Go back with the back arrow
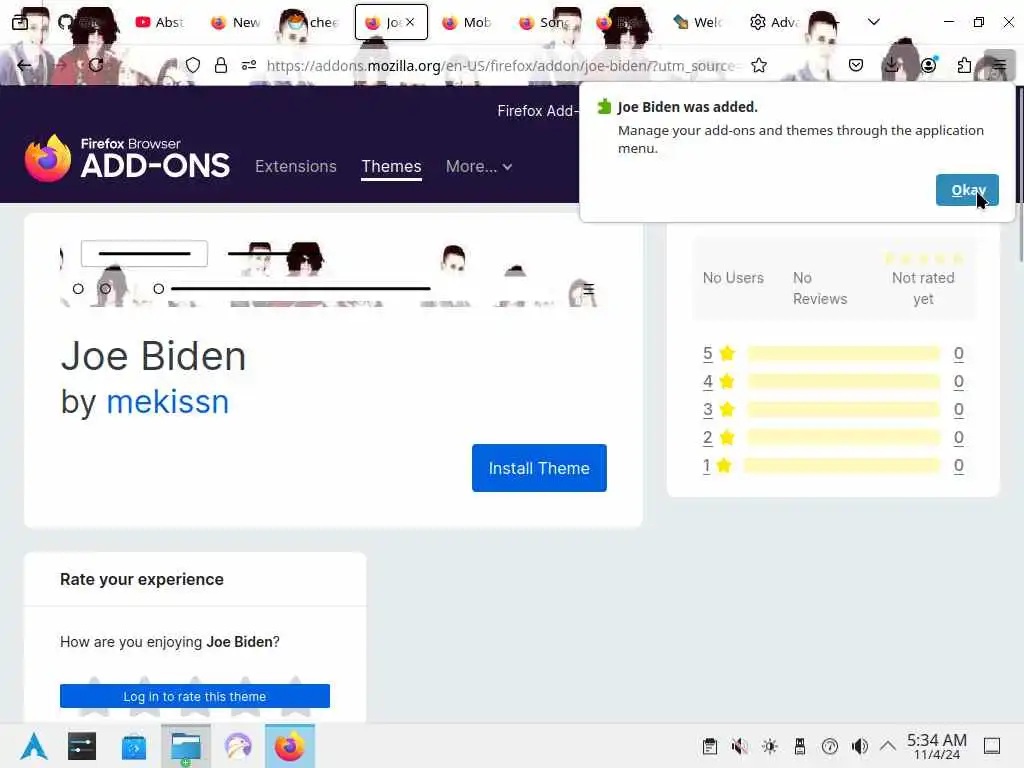 tap(24, 65)
